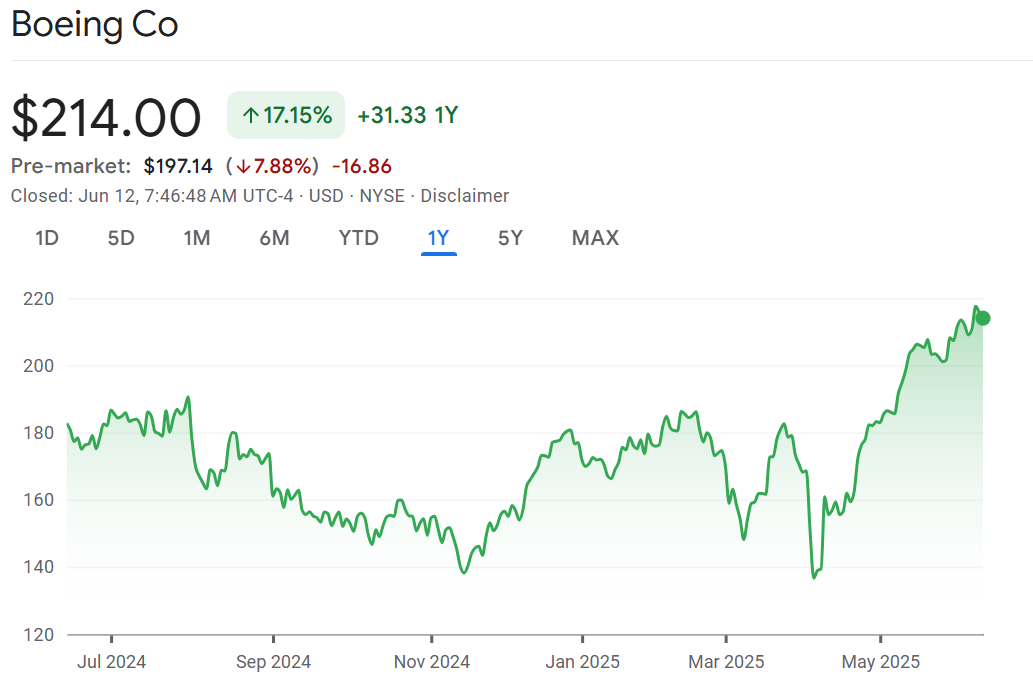Viewport: 1033px width, 691px height.
Task: Click the 140 y-axis label
Action: (38, 567)
